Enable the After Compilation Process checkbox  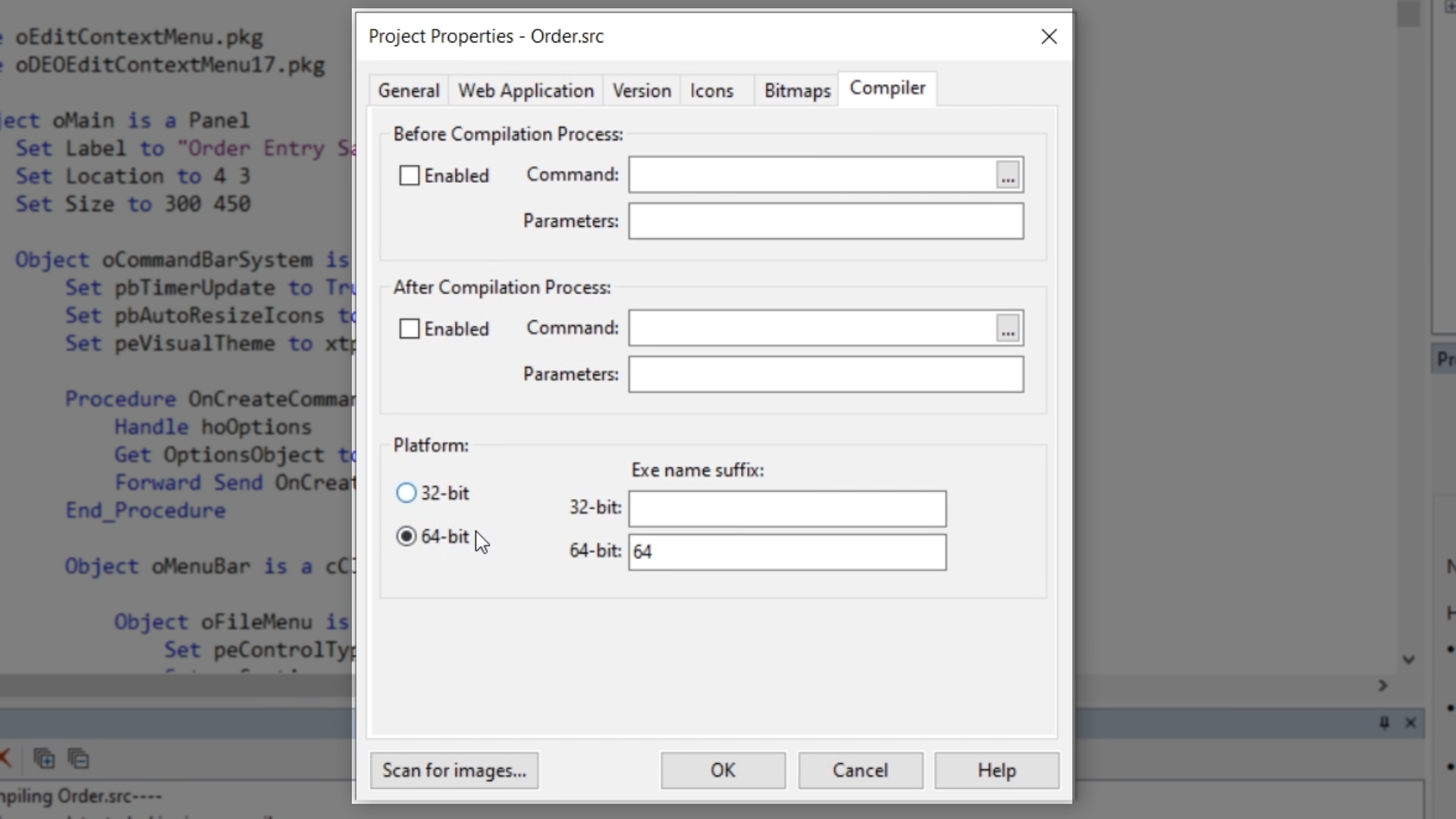click(x=409, y=329)
